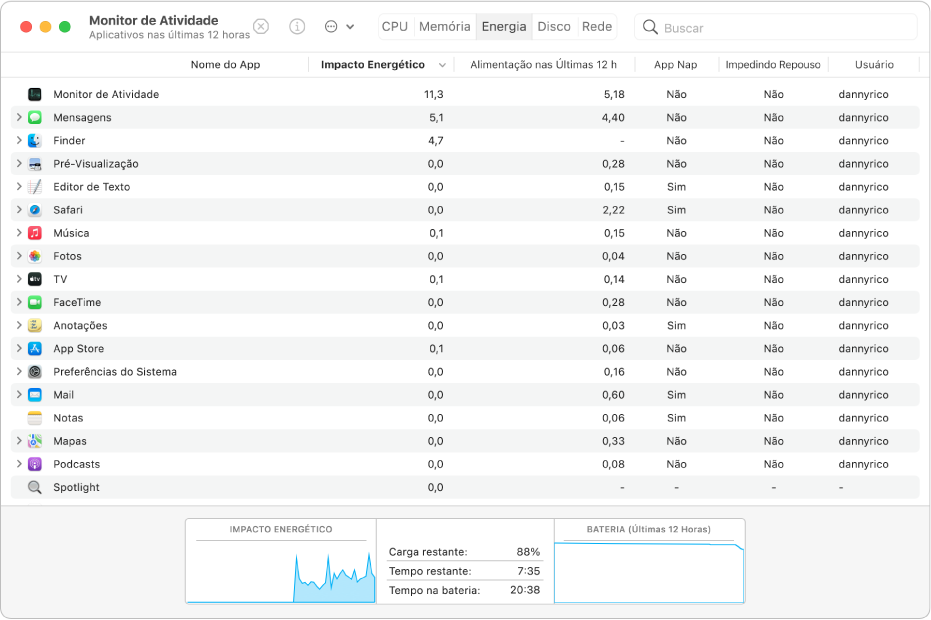This screenshot has width=931, height=620.
Task: Select the Monitor de Atividade row name
Action: (106, 94)
